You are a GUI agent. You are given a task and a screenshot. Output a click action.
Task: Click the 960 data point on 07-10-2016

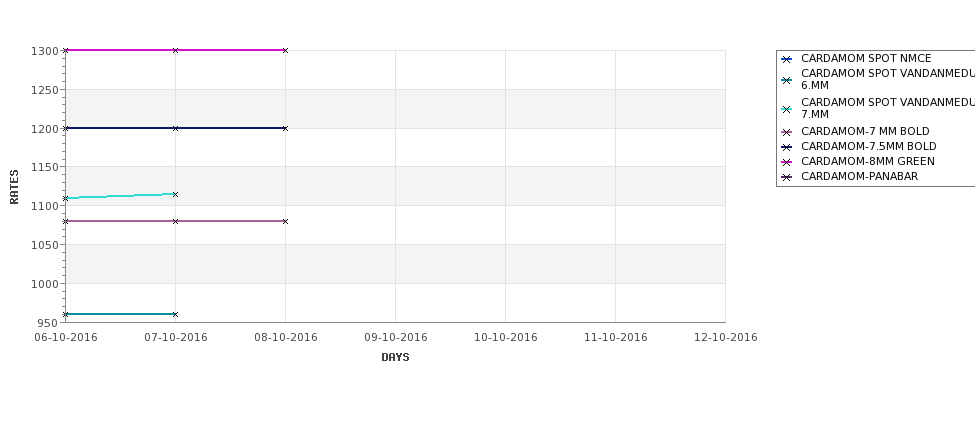point(175,314)
